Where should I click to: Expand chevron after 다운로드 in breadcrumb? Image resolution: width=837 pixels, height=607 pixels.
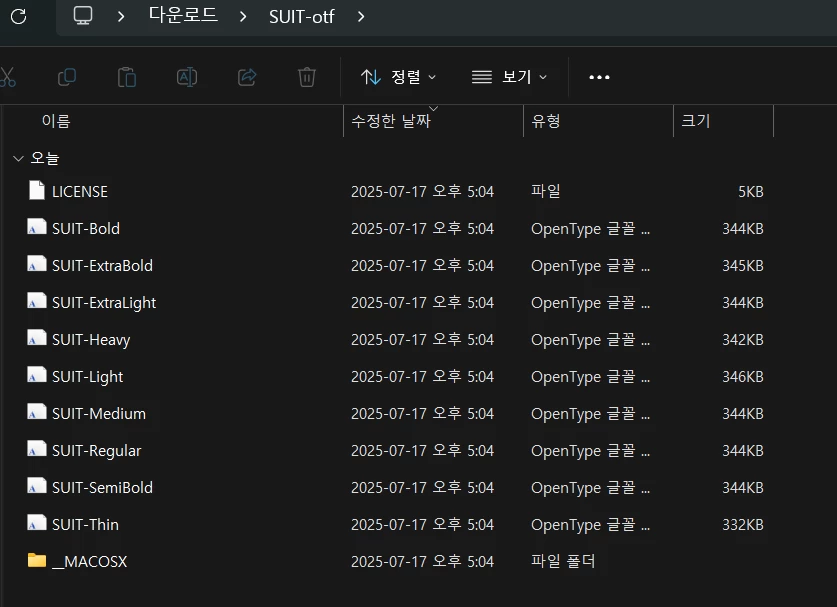(243, 17)
